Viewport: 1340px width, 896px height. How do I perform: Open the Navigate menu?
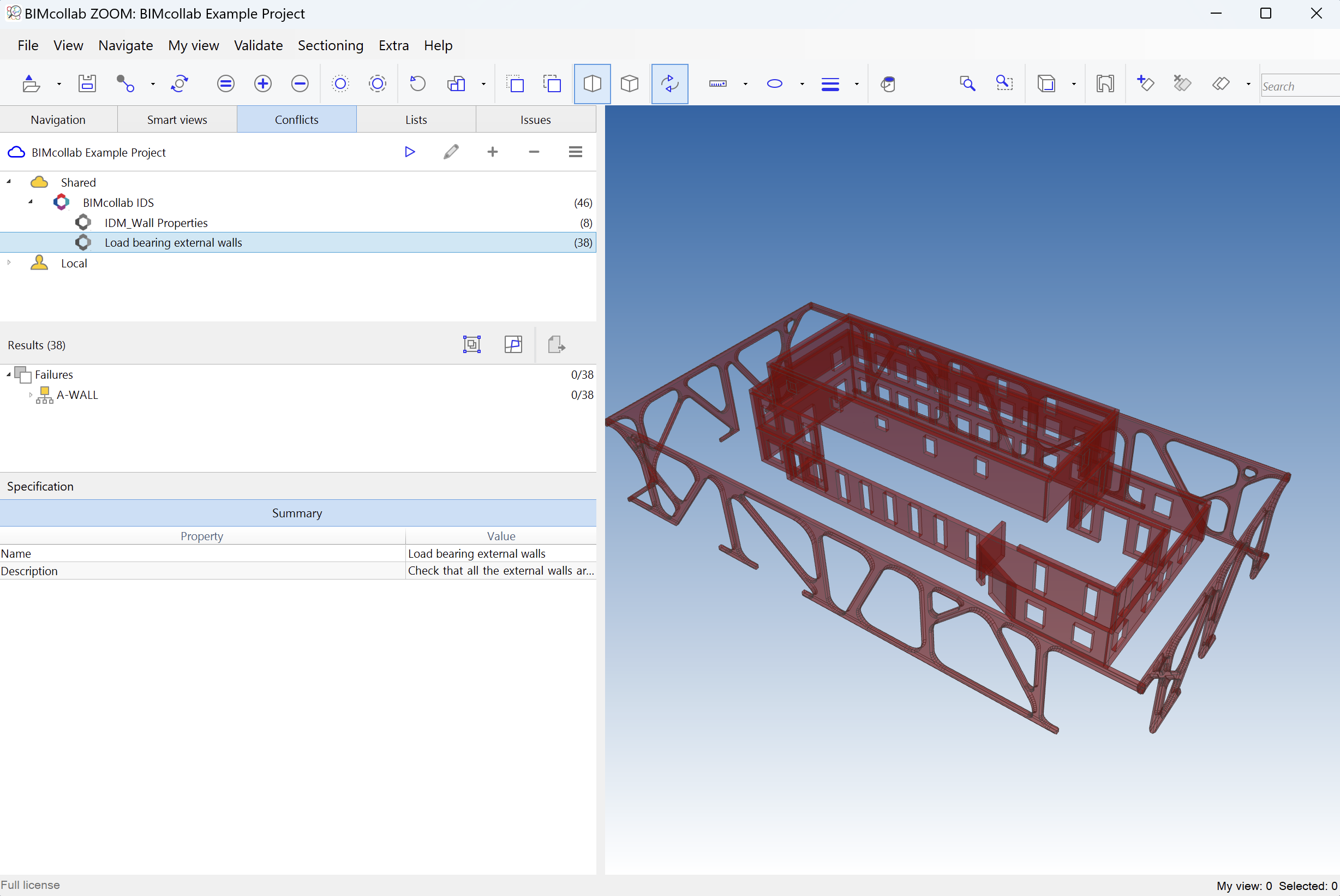[125, 45]
